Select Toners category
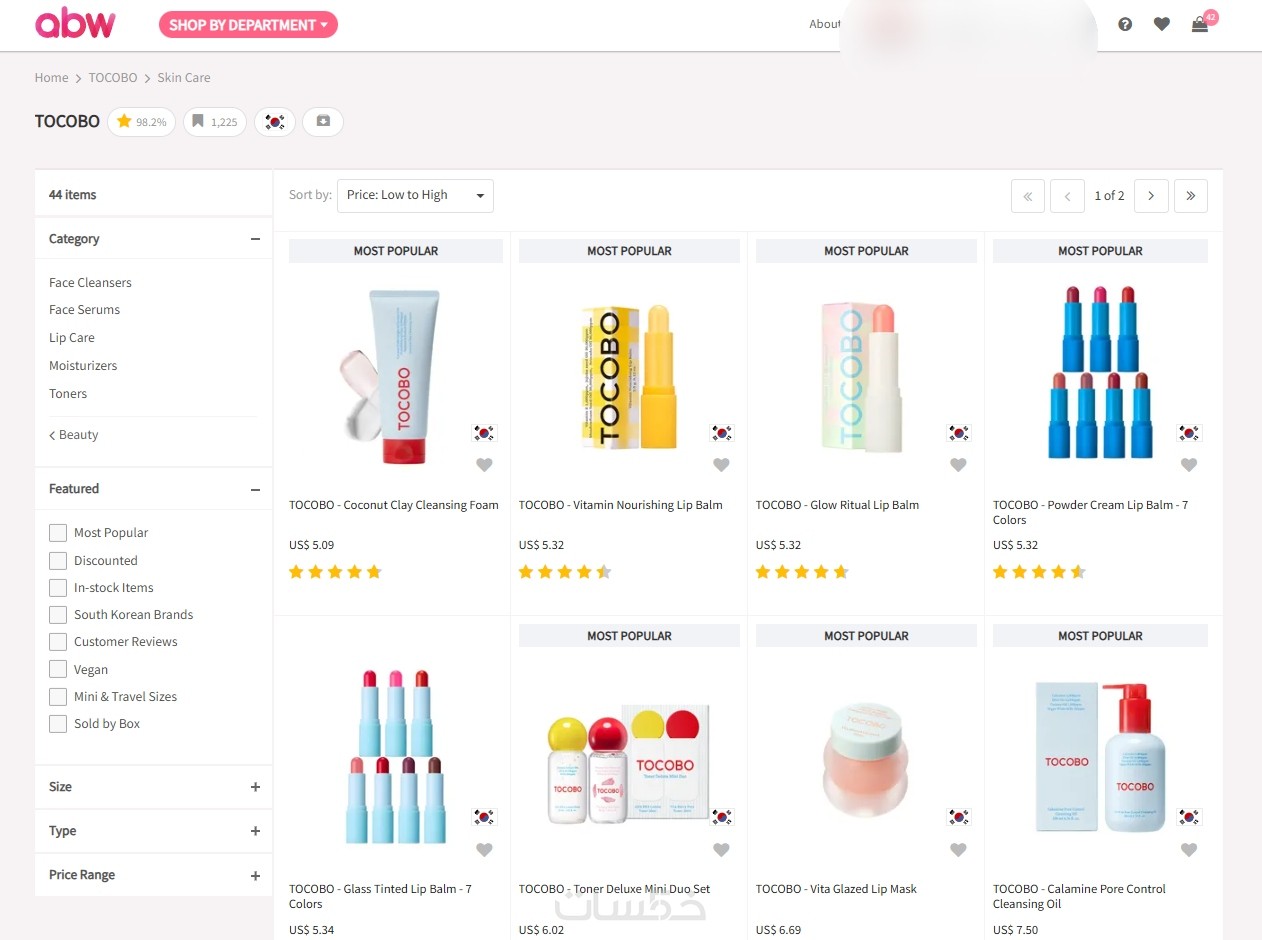 pos(68,394)
